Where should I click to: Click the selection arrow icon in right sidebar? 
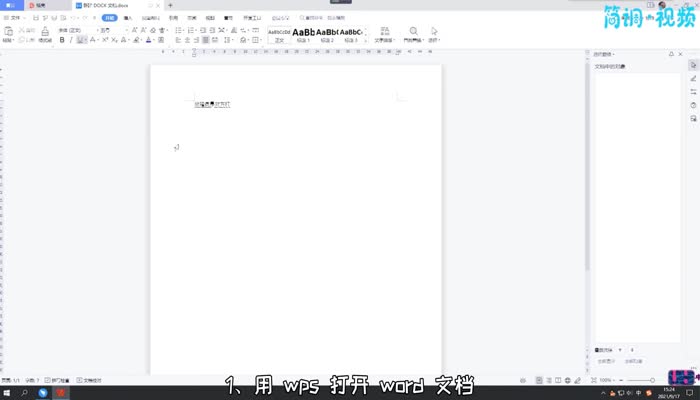click(x=693, y=65)
